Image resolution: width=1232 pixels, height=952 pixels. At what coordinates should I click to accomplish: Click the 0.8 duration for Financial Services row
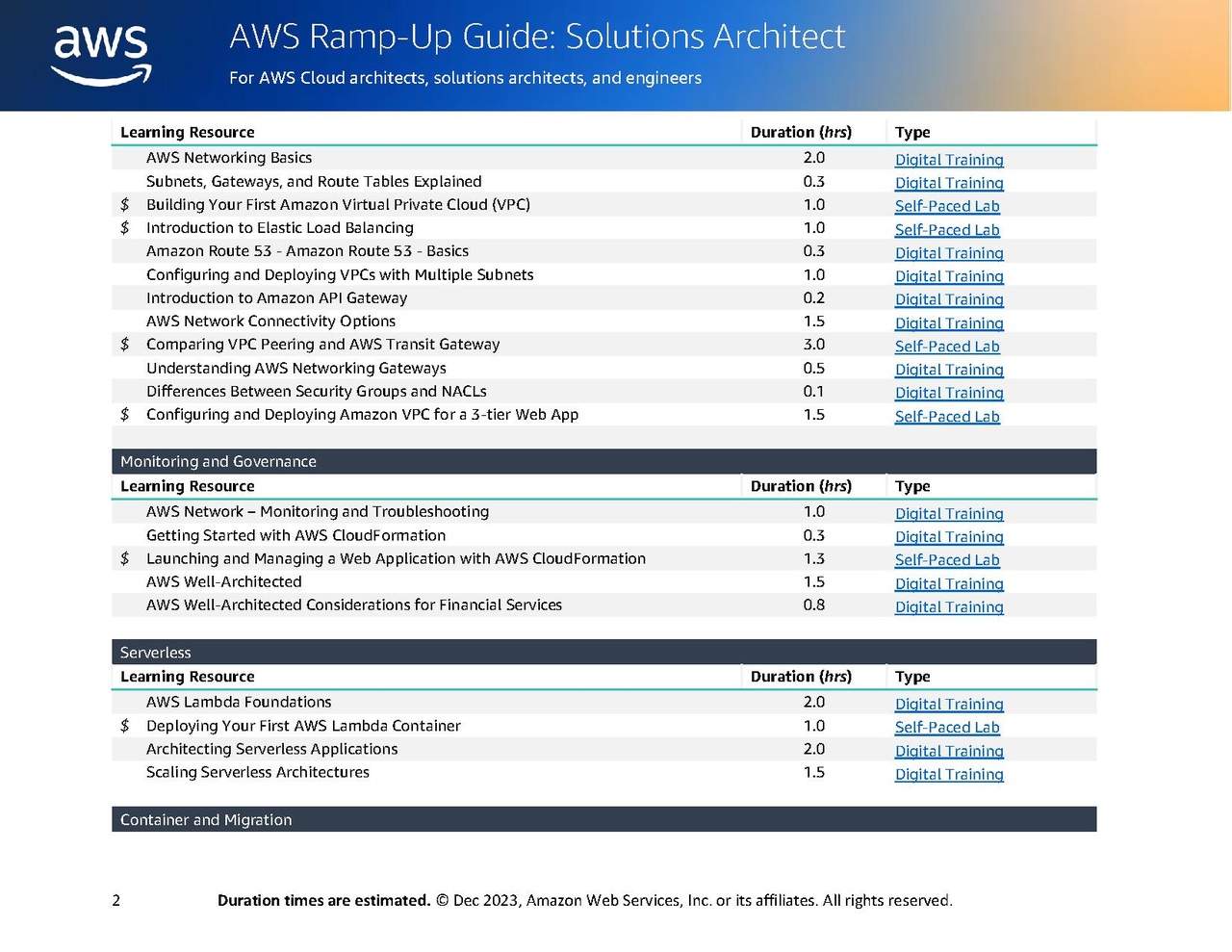[814, 605]
